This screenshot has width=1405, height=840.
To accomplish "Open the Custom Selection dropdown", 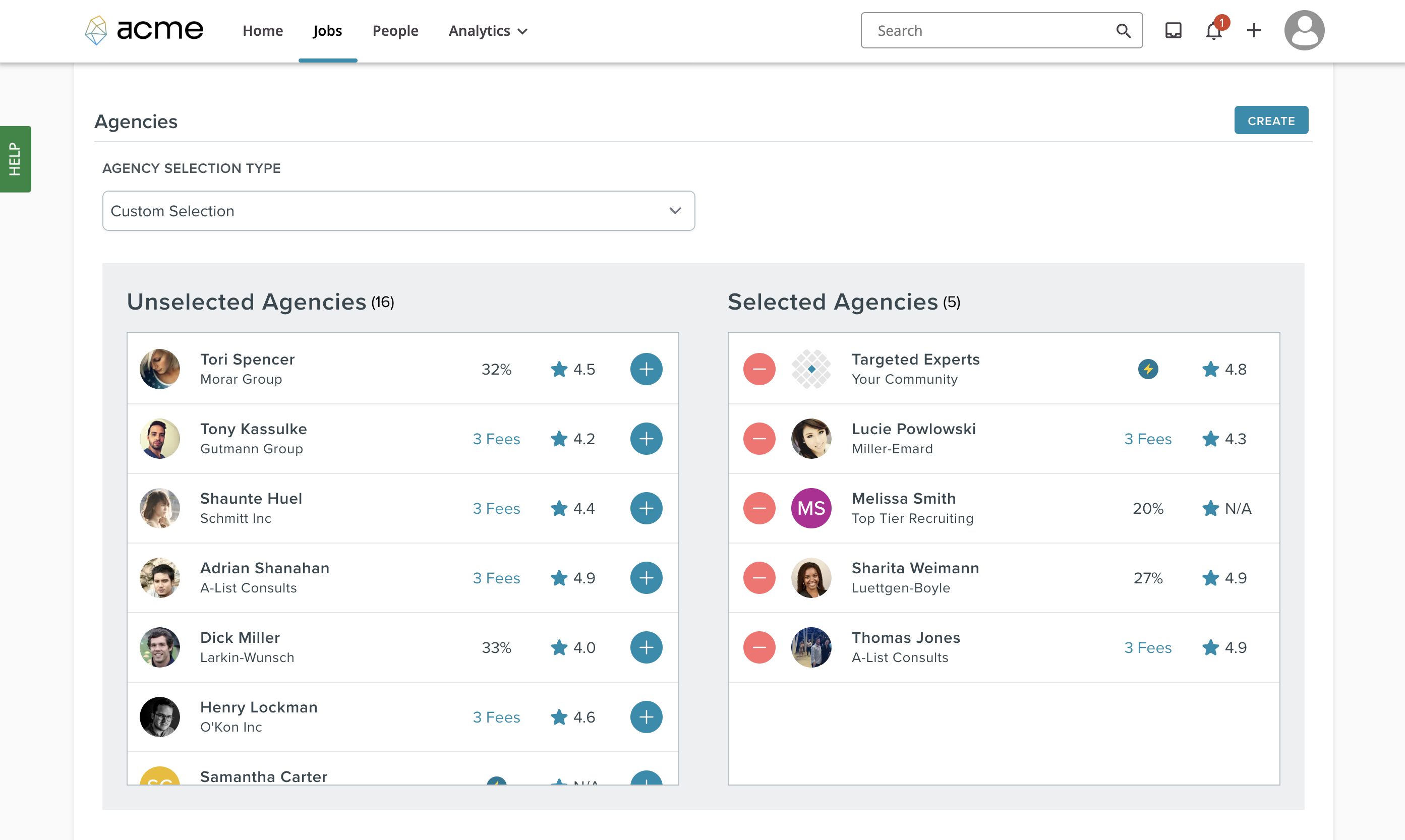I will tap(398, 211).
